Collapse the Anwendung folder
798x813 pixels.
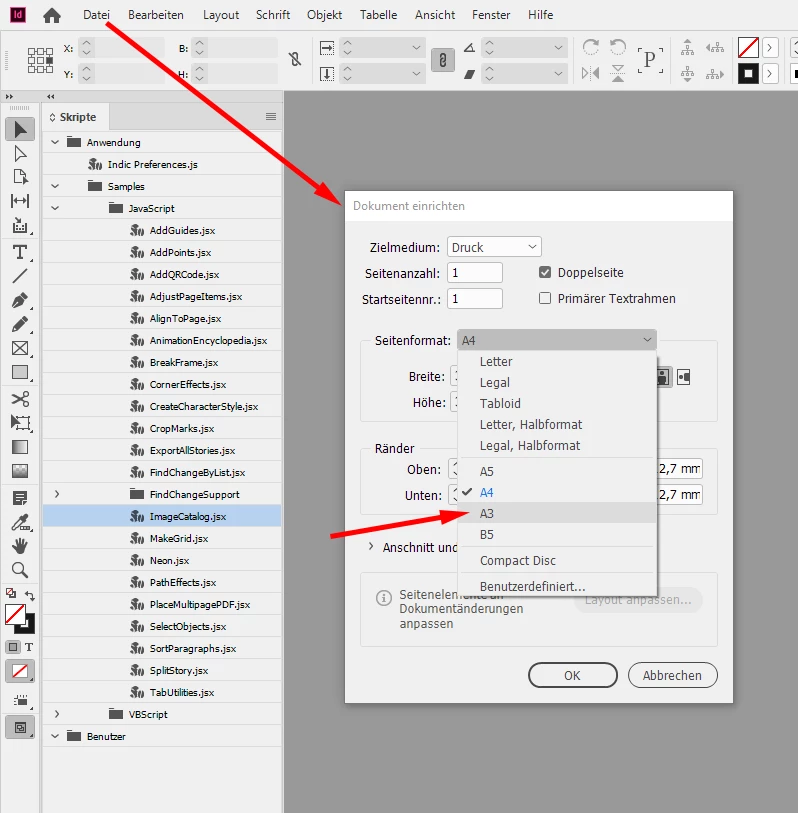pos(55,142)
